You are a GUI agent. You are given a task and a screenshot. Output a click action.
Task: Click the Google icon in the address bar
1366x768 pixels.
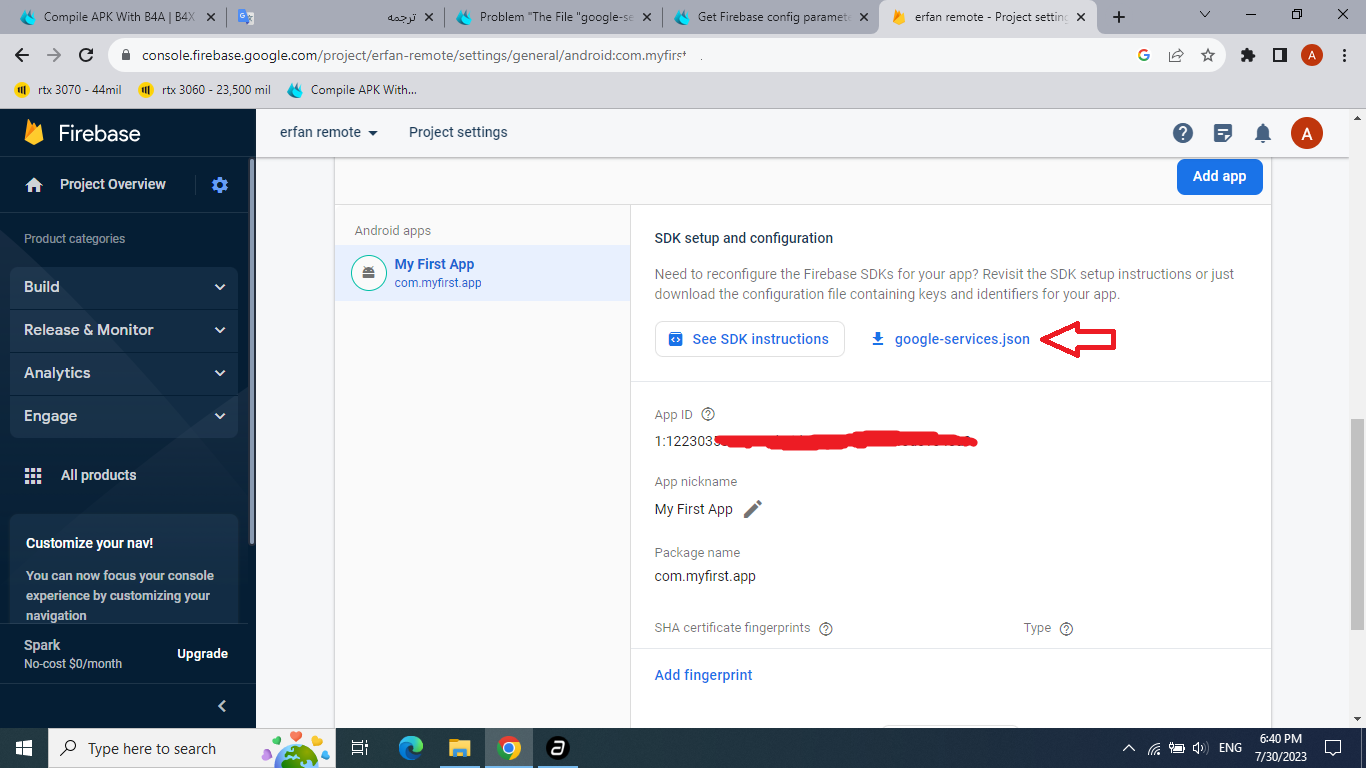pyautogui.click(x=1144, y=56)
